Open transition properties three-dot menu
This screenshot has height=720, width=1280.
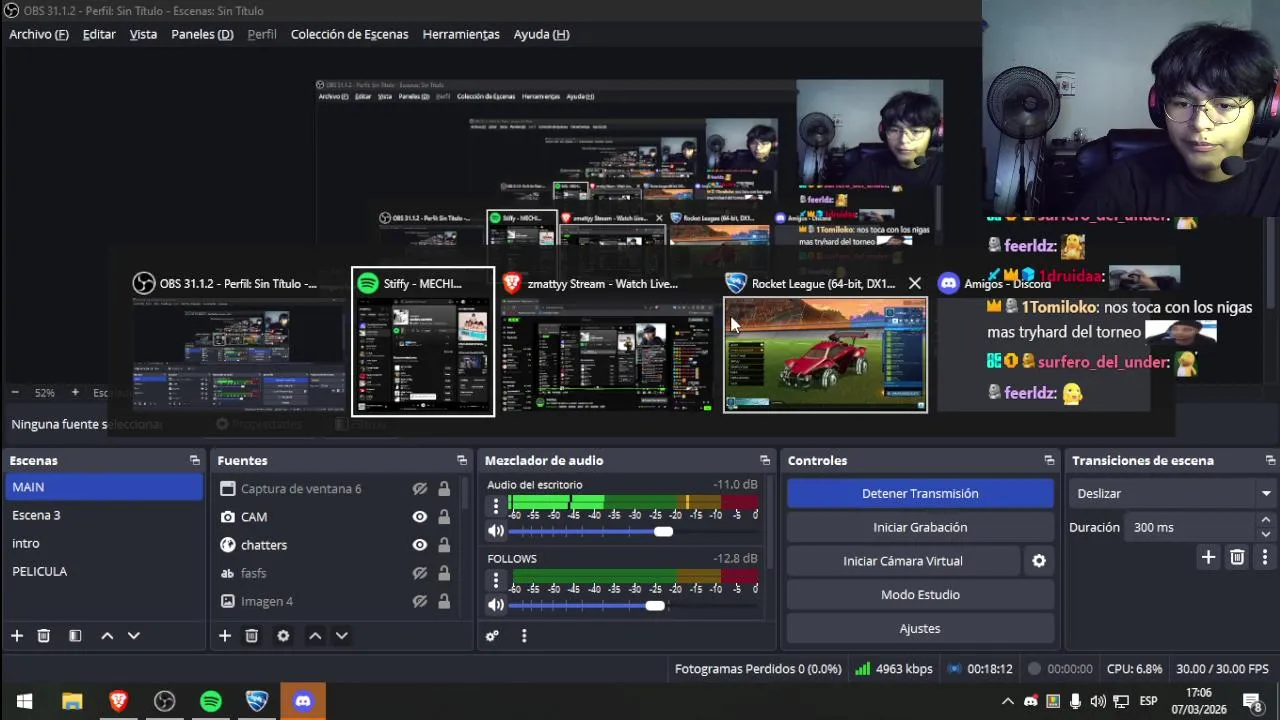[x=1265, y=557]
